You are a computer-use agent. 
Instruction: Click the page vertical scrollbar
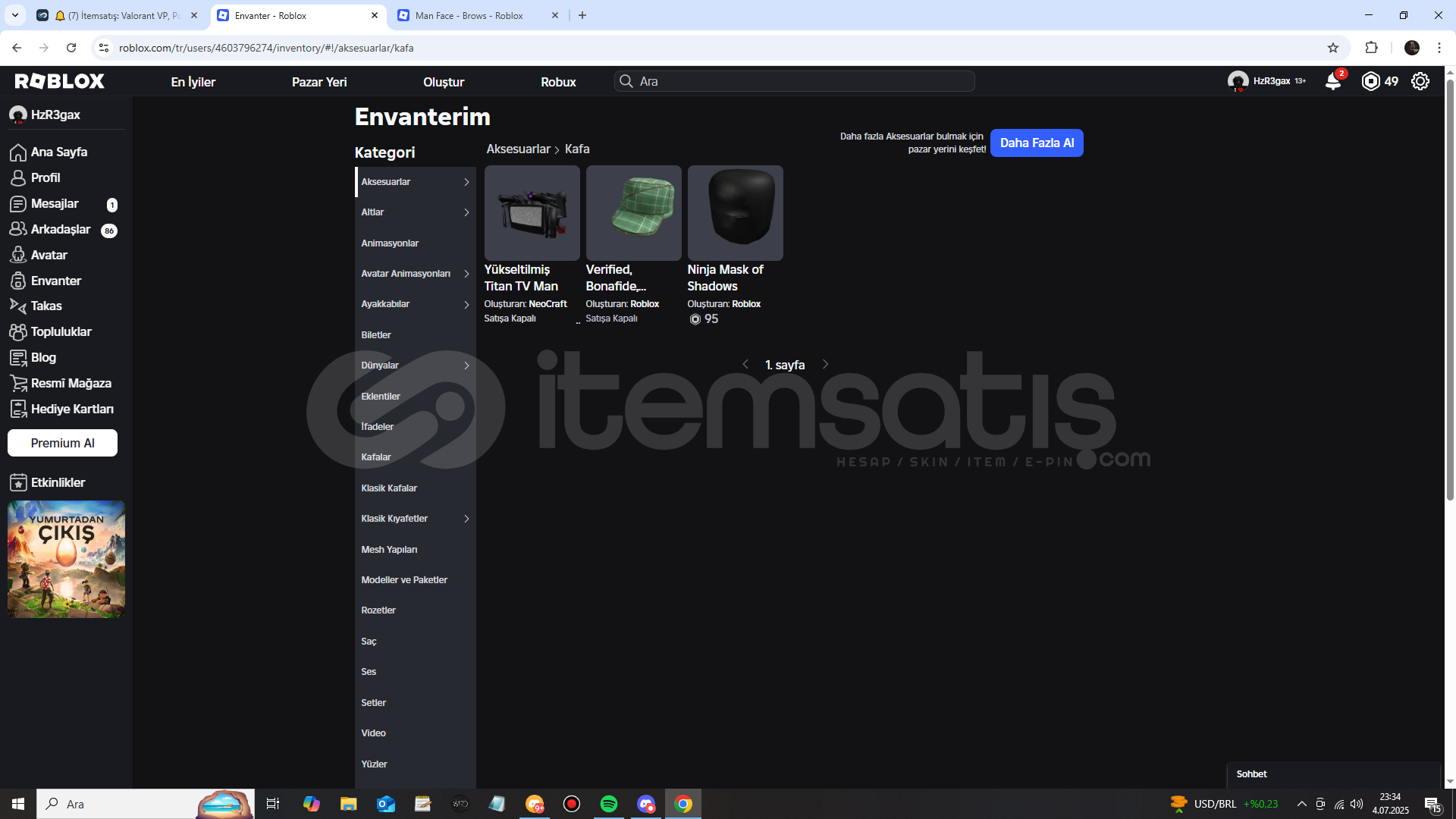coord(1450,288)
